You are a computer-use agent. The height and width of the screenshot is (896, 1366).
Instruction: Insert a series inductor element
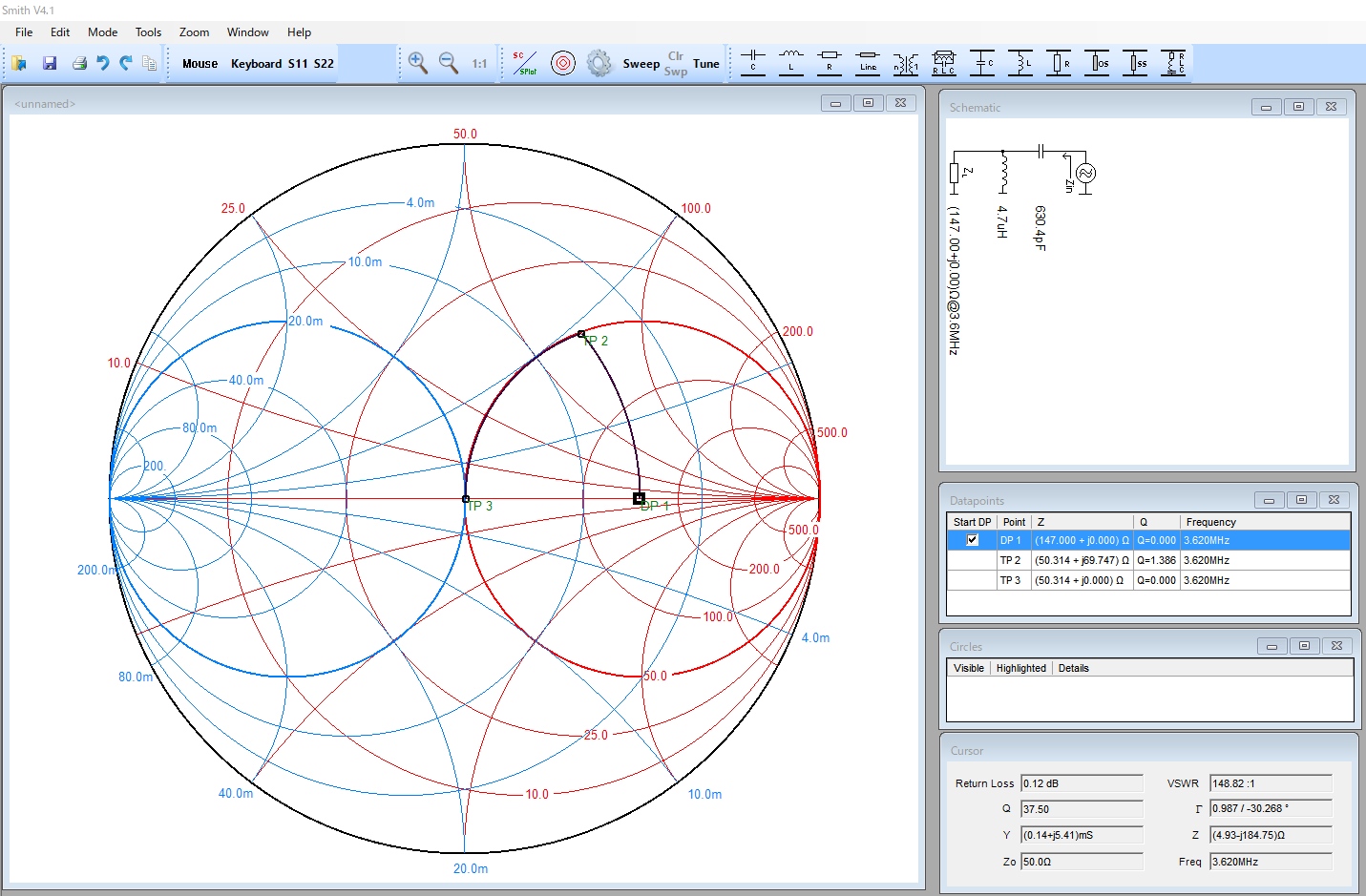point(791,63)
